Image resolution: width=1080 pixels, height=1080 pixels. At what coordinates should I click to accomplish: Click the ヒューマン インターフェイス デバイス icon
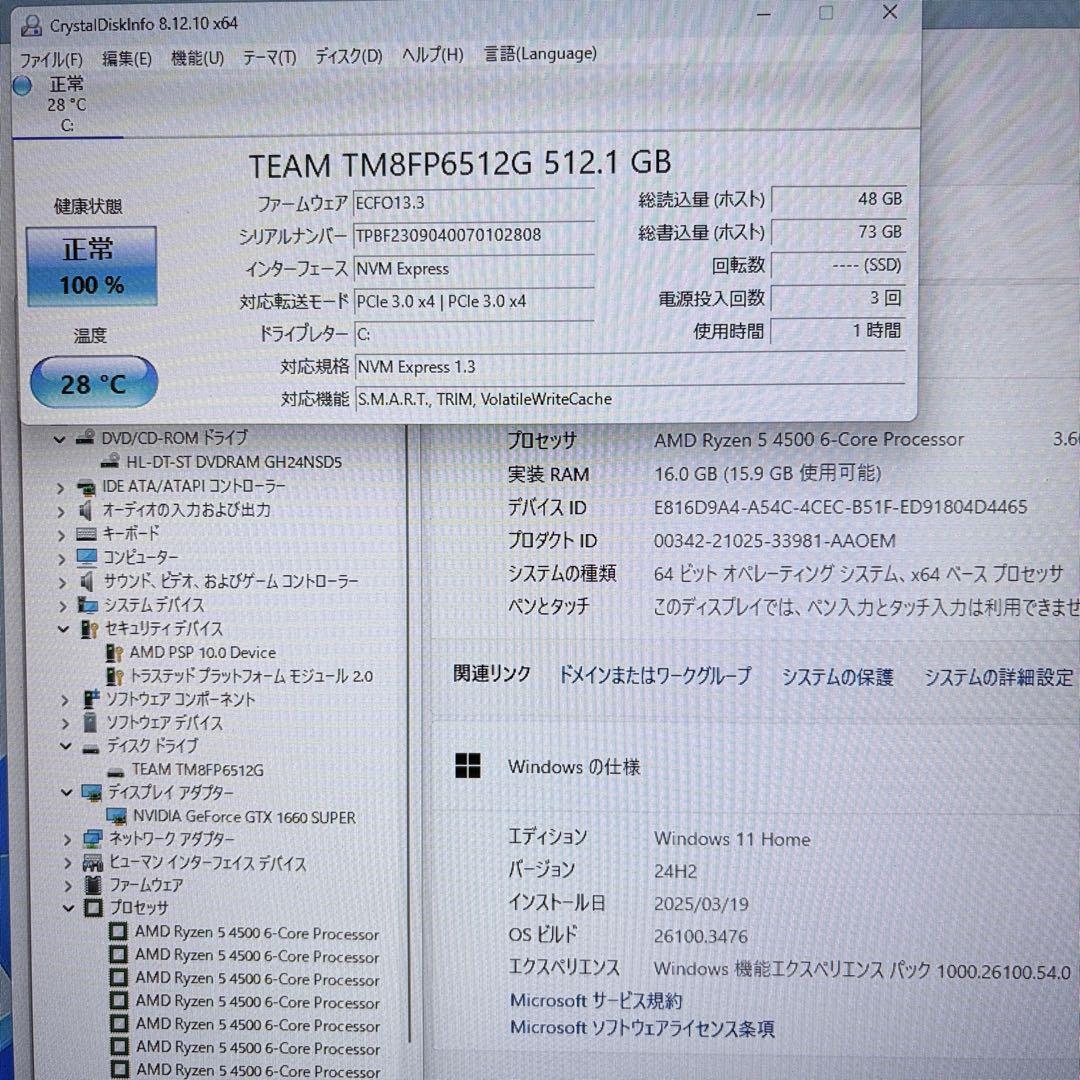click(92, 862)
